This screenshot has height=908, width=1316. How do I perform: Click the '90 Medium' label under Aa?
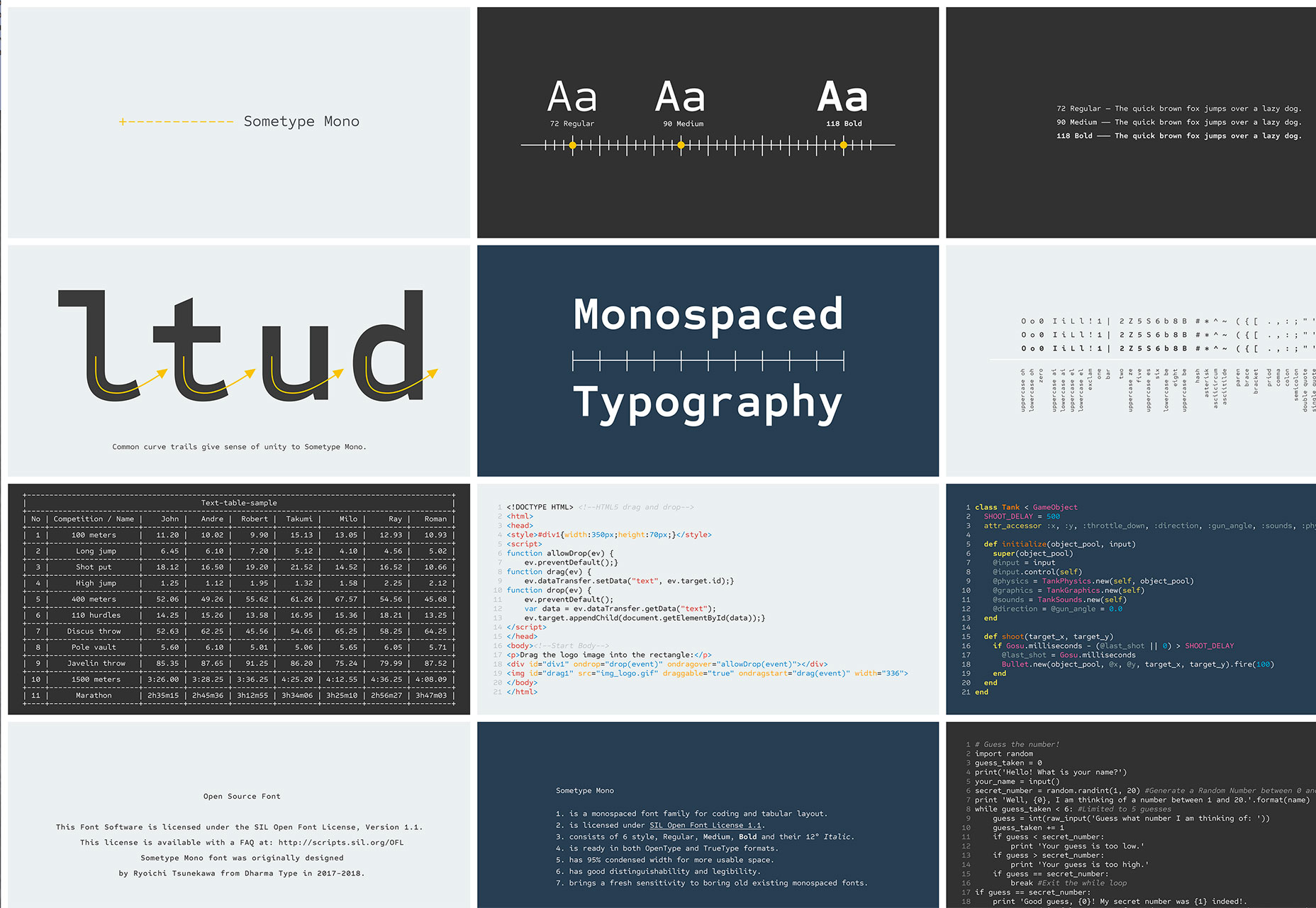(684, 123)
